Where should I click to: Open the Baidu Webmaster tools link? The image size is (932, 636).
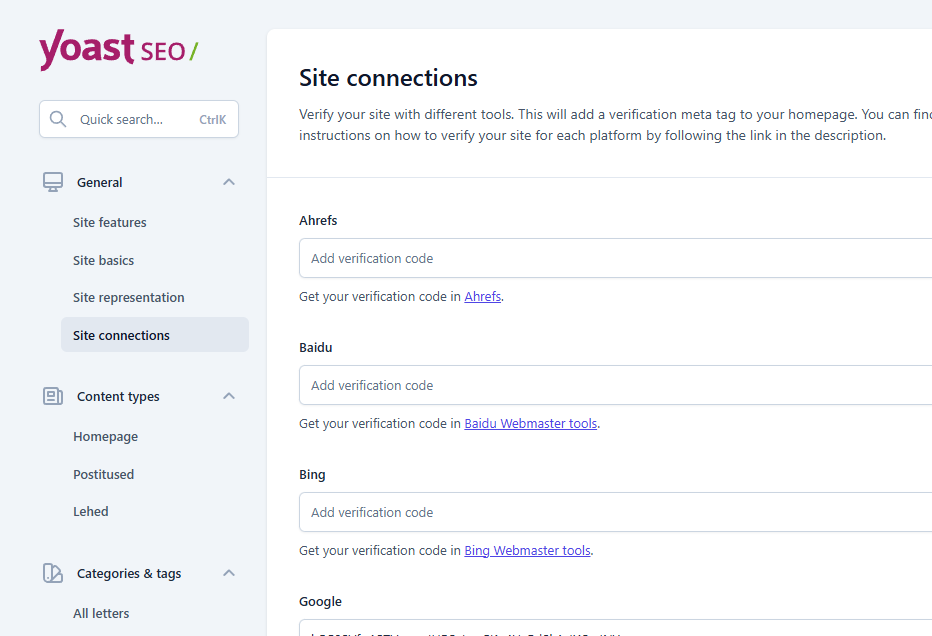pos(530,424)
